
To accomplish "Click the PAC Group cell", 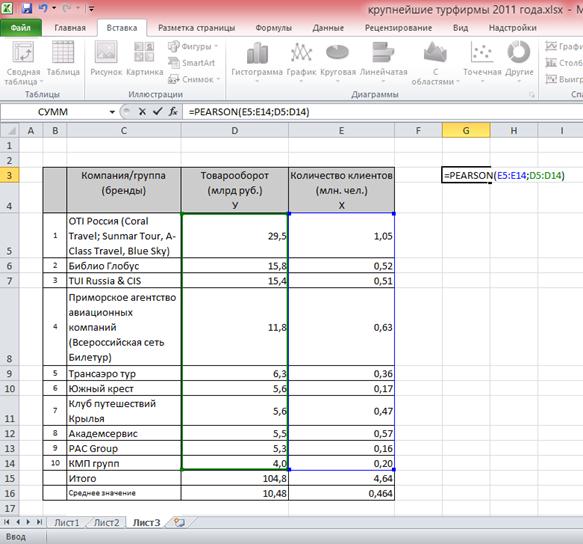I will 124,448.
